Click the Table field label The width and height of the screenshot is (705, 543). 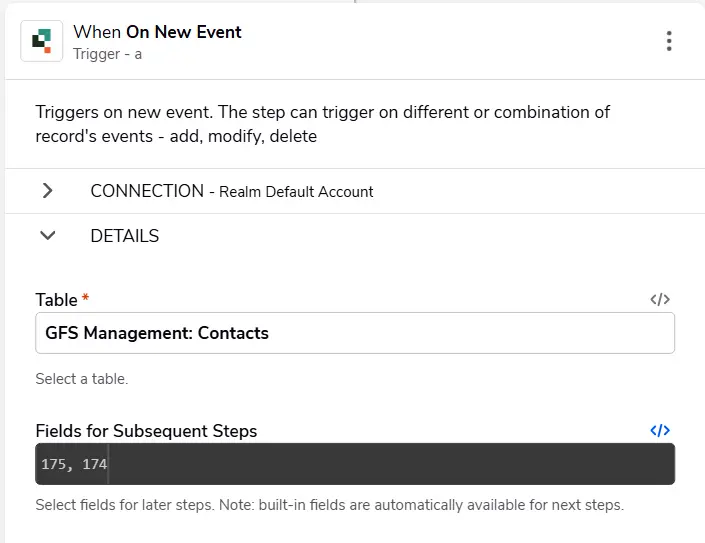click(x=57, y=300)
